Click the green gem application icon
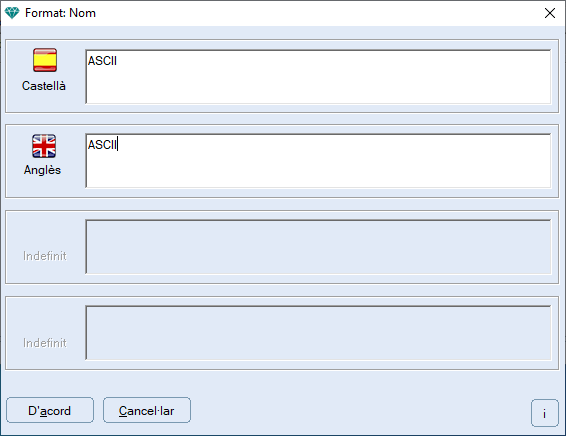 pyautogui.click(x=12, y=13)
